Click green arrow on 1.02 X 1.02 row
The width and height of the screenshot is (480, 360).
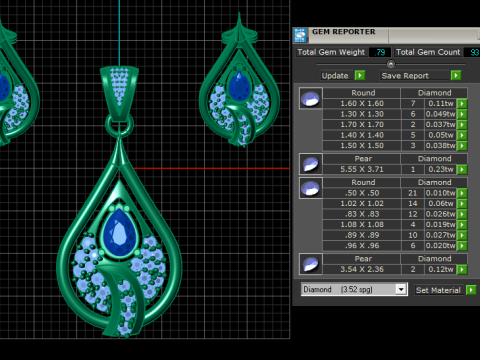click(x=462, y=204)
